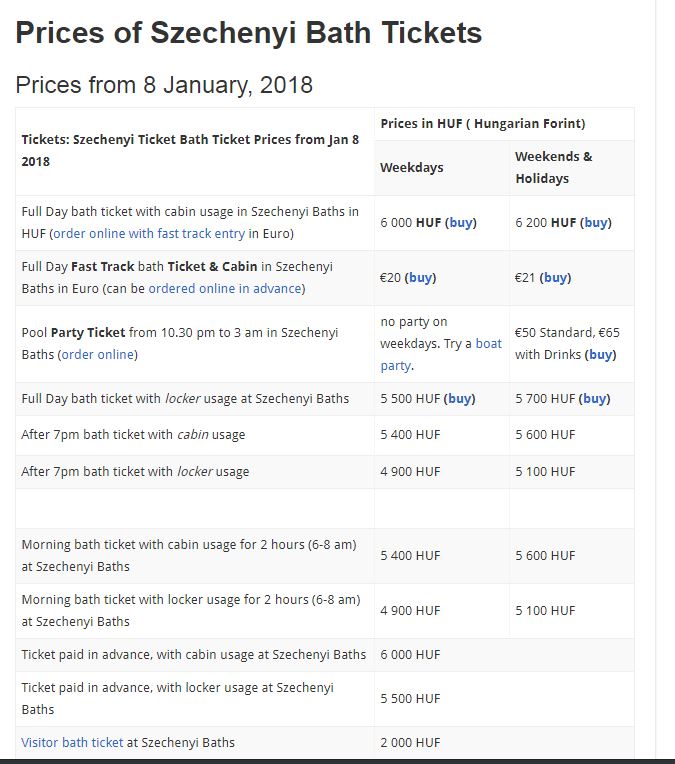Click buy link beside €21 price
The width and height of the screenshot is (675, 764).
[555, 278]
